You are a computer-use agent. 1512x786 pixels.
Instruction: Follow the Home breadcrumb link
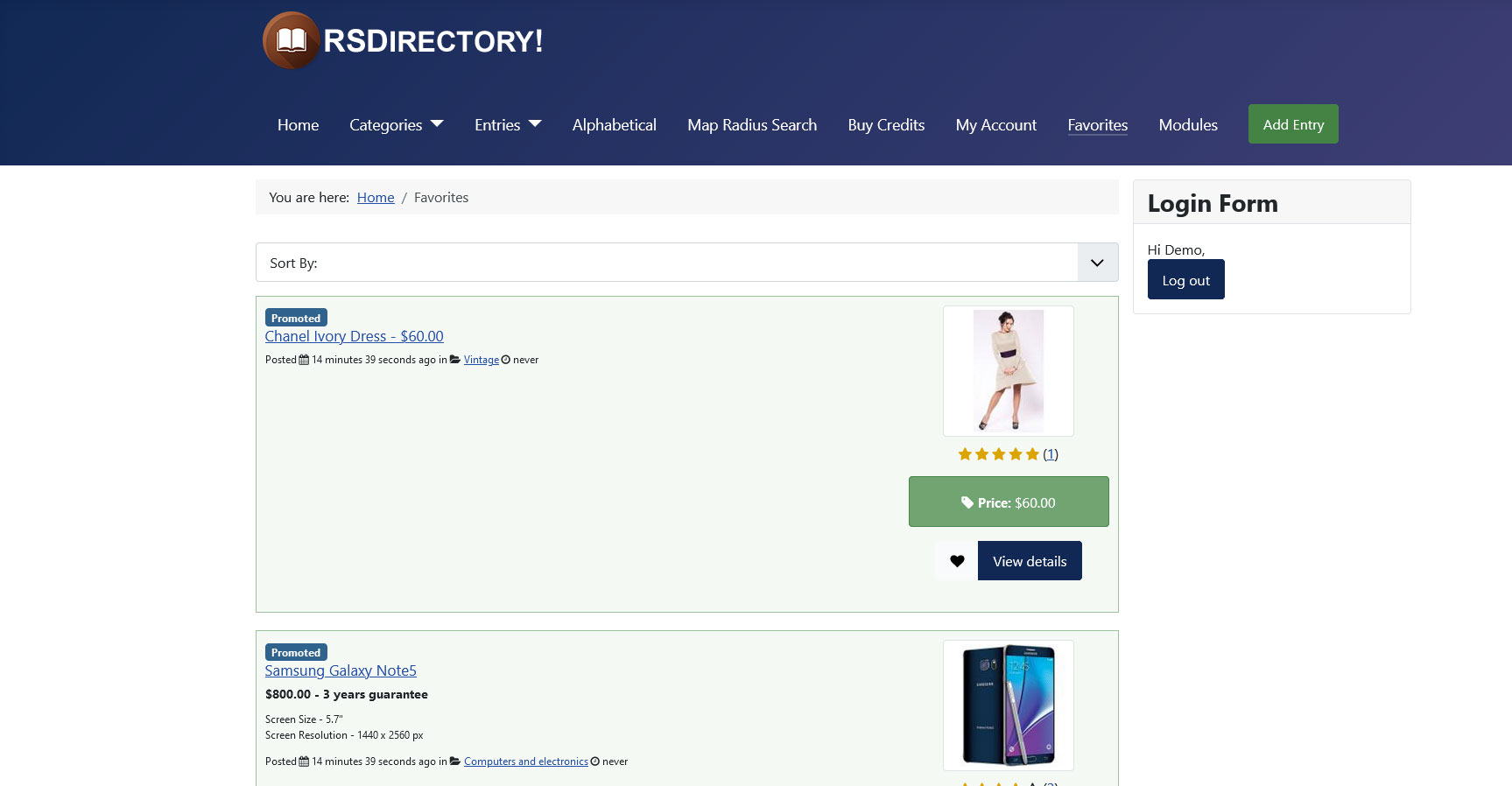coord(376,198)
